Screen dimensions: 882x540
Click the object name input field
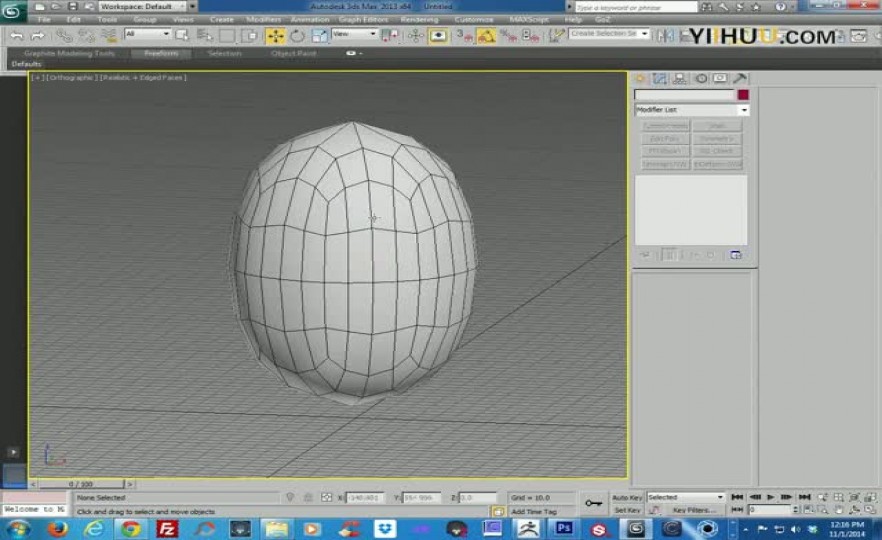pos(685,95)
